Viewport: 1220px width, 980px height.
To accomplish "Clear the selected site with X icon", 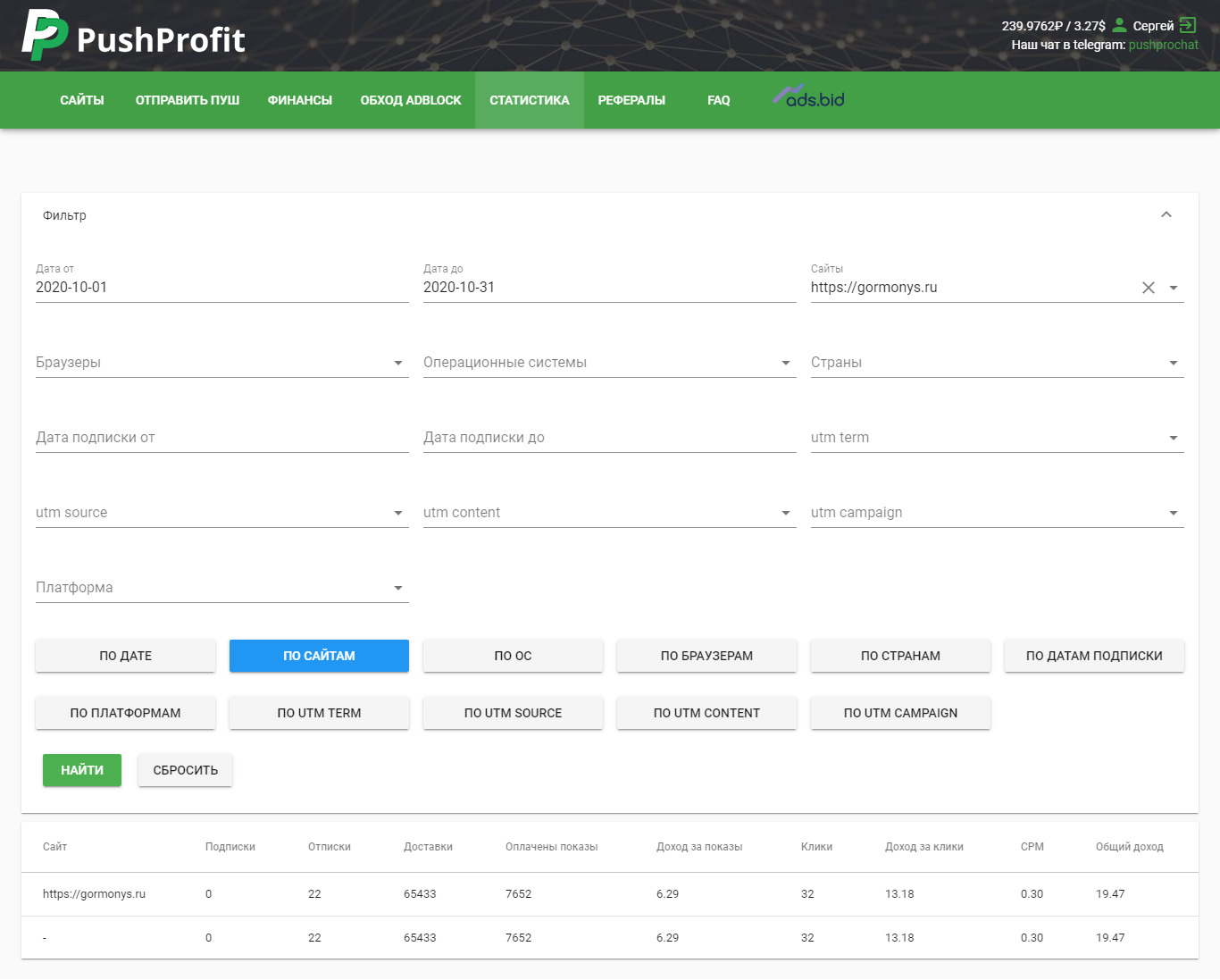I will (x=1149, y=288).
